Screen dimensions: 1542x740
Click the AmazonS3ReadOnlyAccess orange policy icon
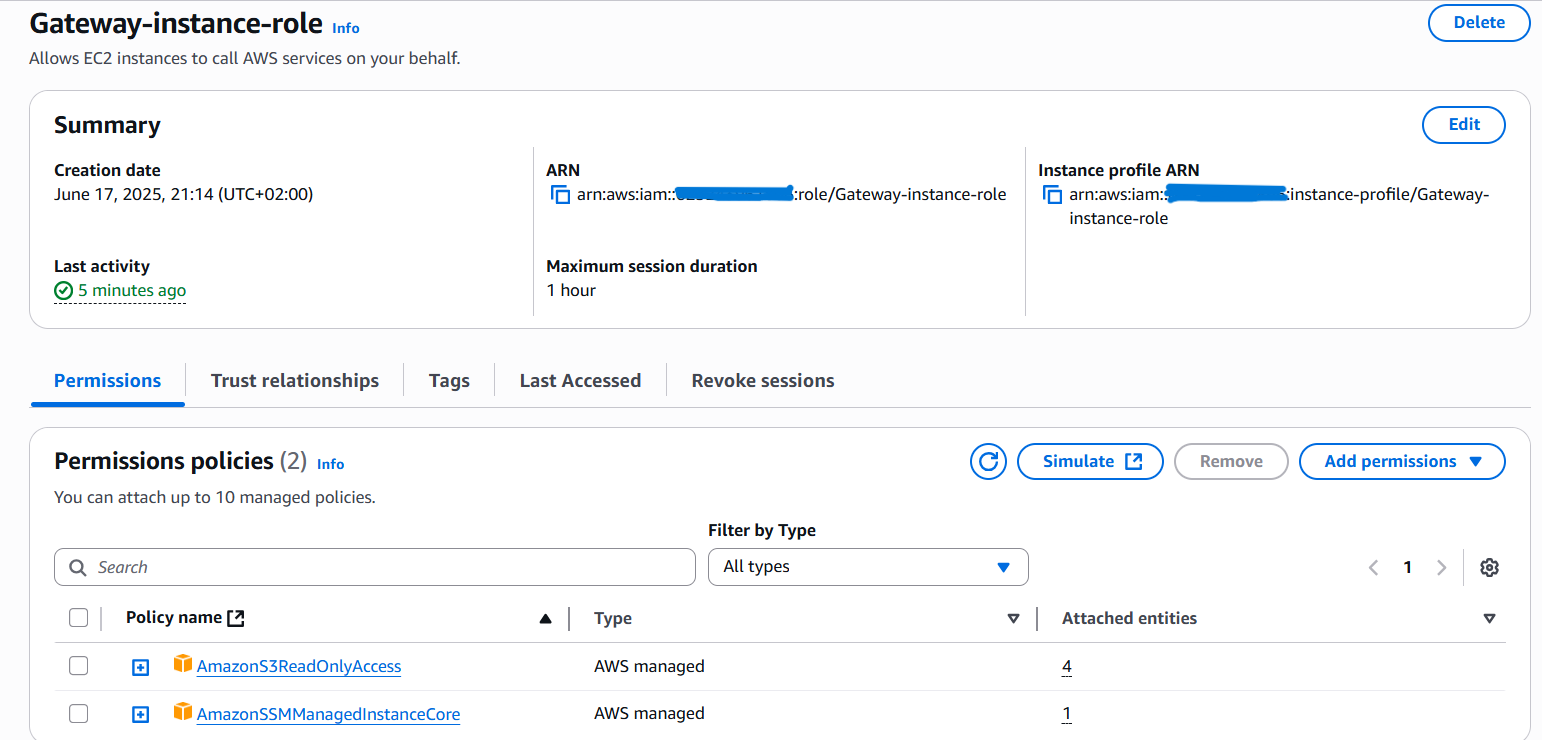click(x=182, y=664)
